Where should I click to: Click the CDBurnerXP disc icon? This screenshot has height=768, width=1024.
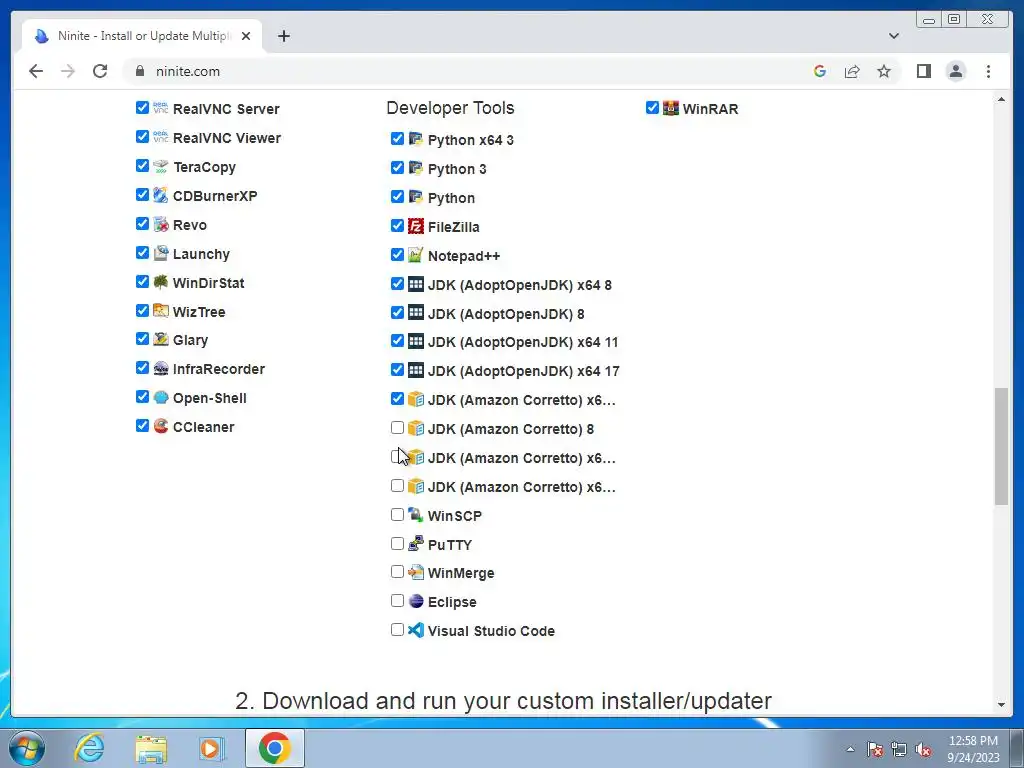point(161,195)
